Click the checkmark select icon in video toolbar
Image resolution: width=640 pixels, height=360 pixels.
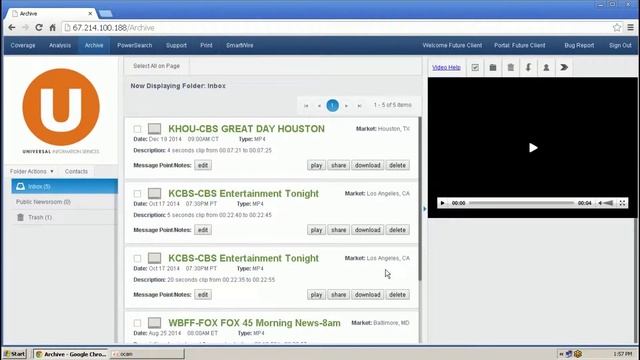(x=475, y=67)
